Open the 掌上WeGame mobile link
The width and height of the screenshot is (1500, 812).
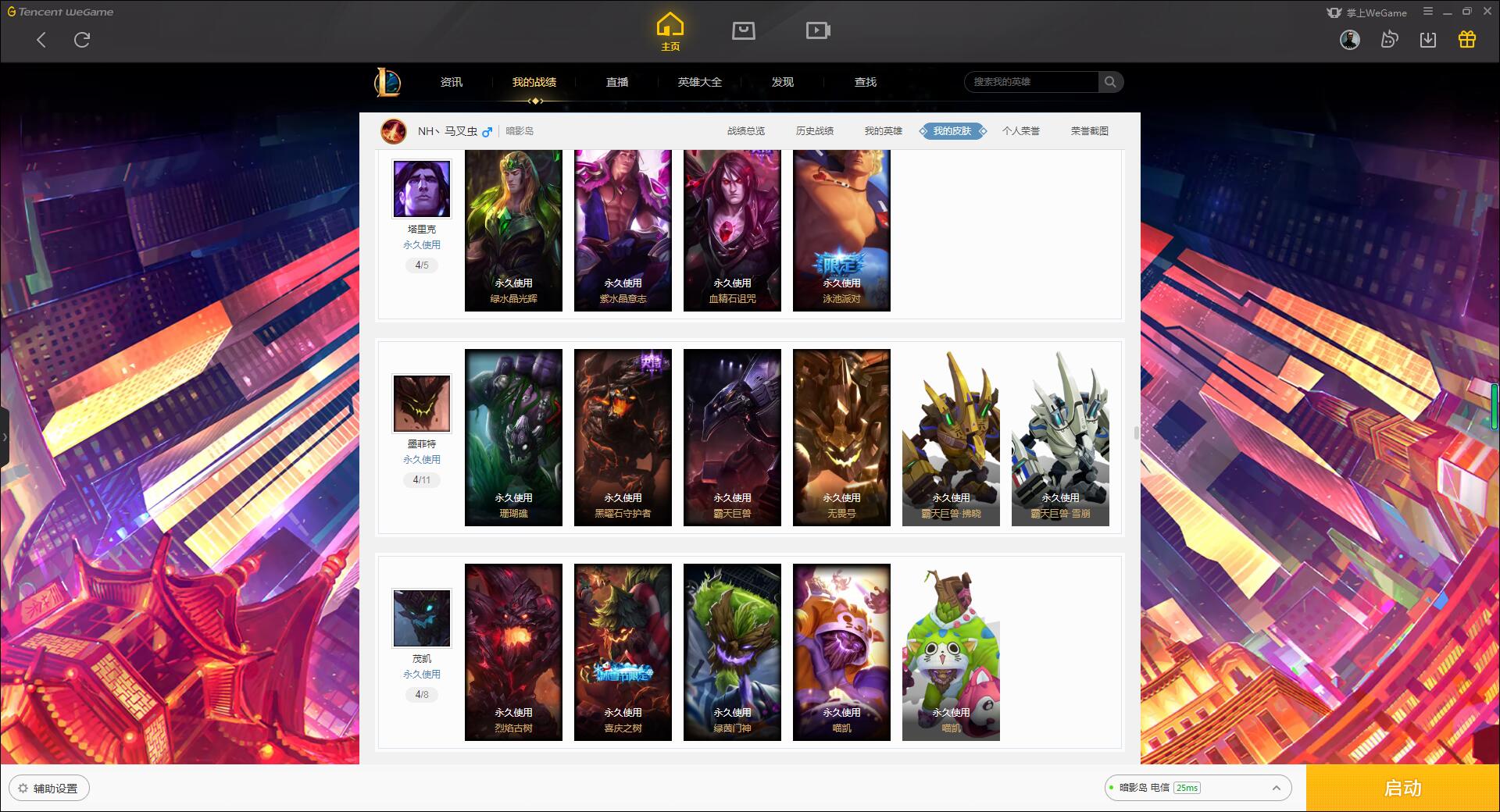point(1366,12)
